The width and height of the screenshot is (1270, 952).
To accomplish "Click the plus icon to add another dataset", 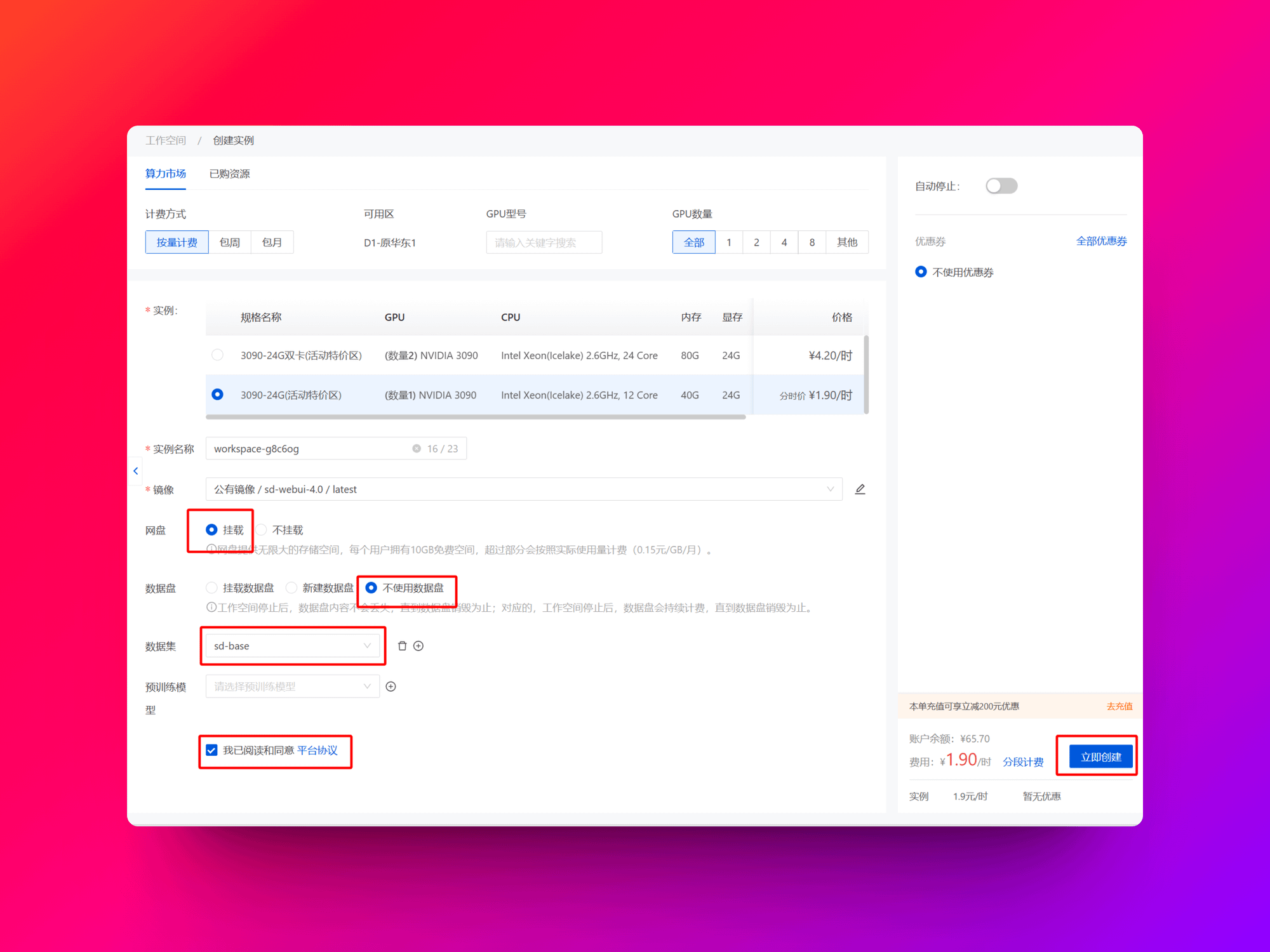I will (x=418, y=646).
